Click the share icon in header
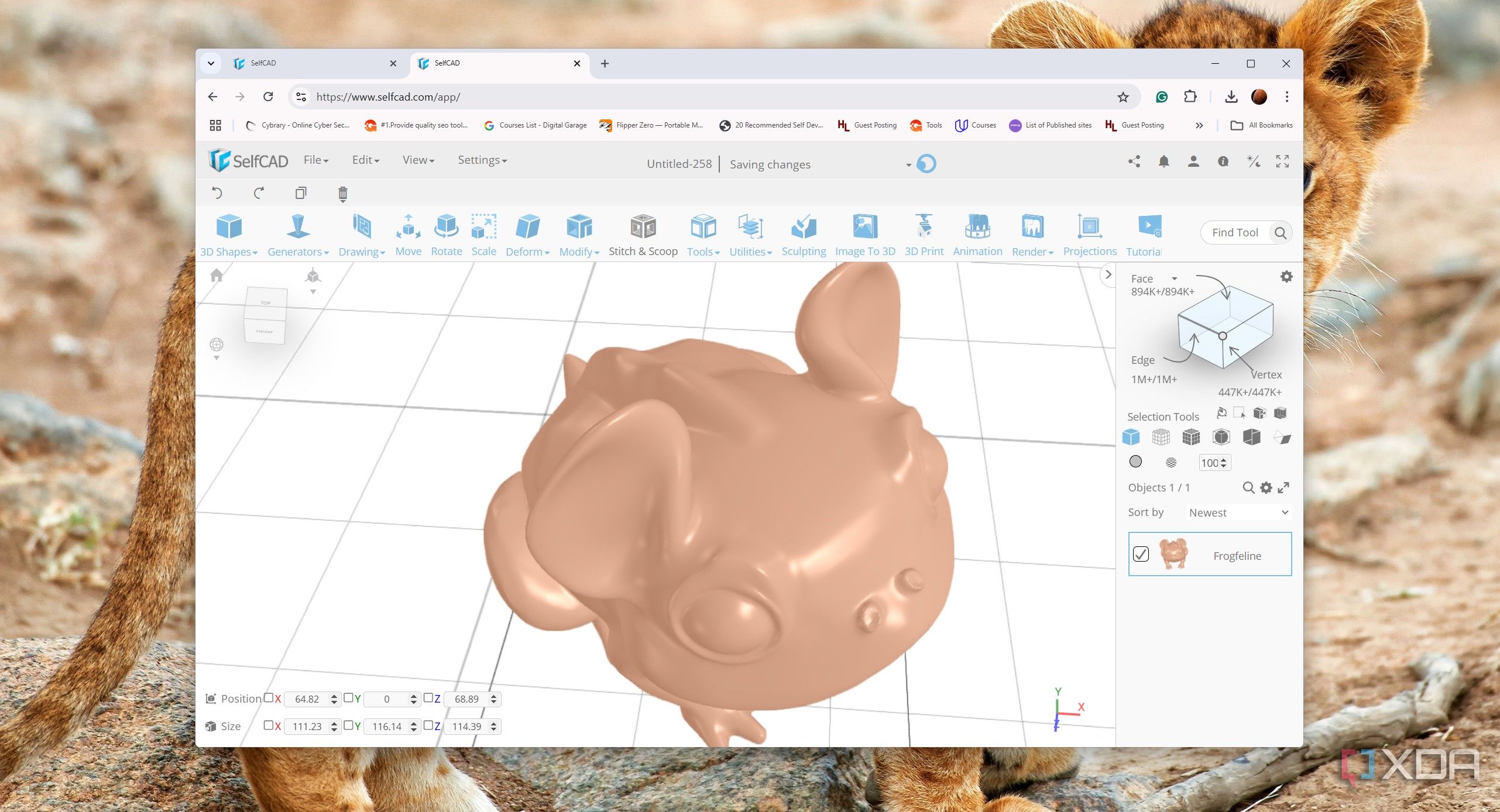1500x812 pixels. tap(1134, 161)
